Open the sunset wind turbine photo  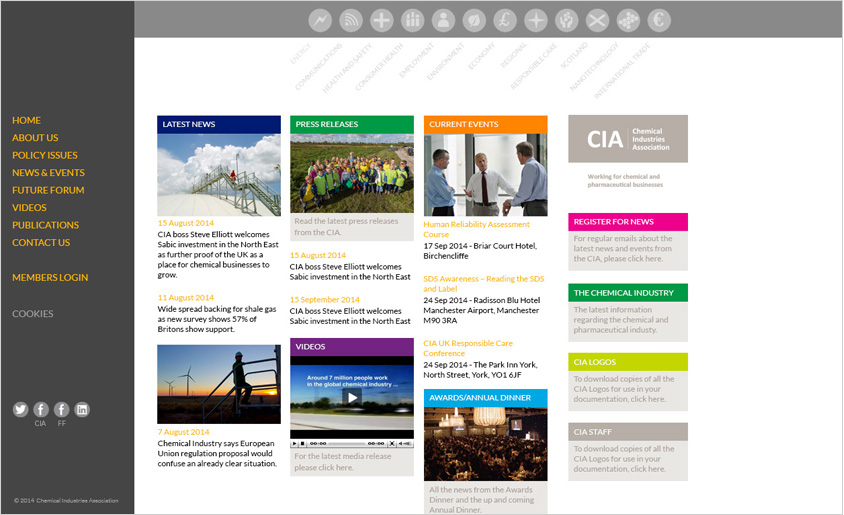coord(219,384)
